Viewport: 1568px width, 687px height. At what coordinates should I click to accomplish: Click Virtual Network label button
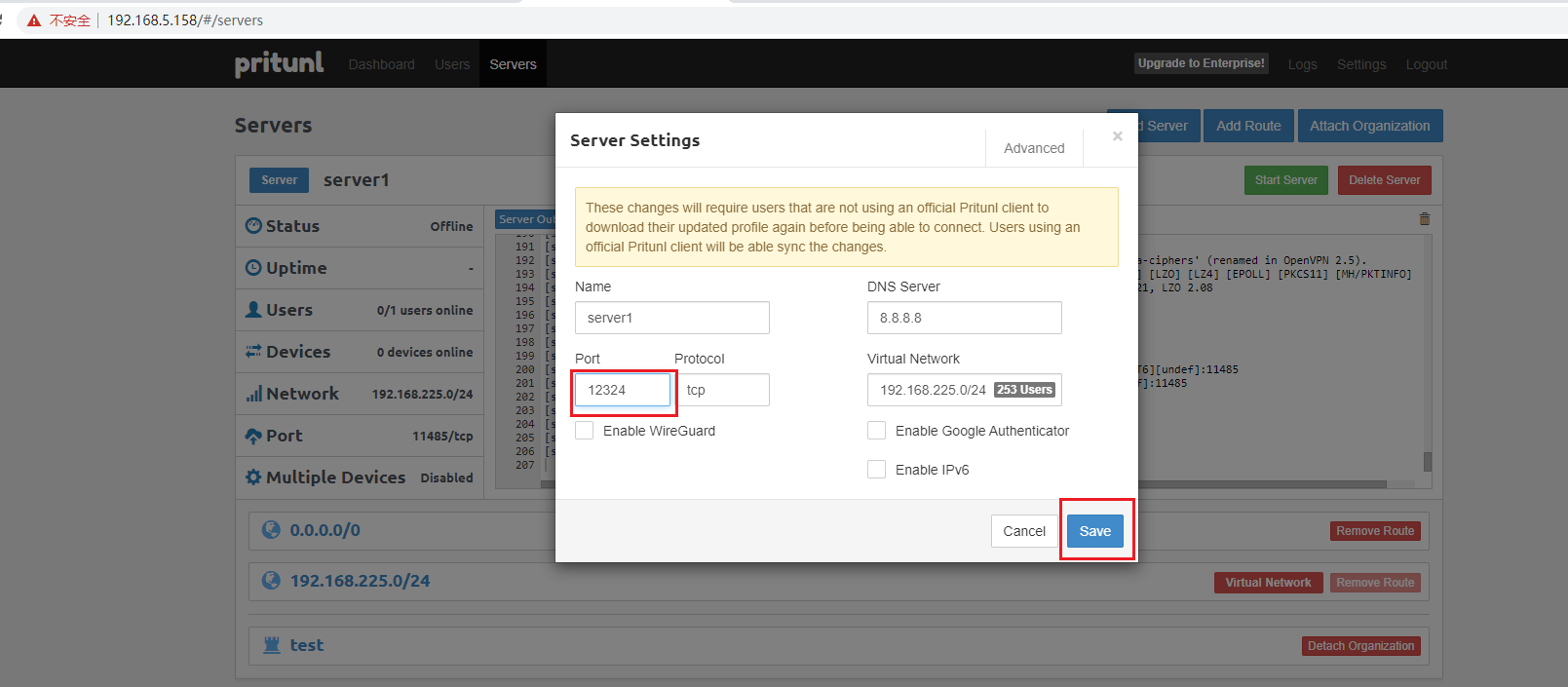pyautogui.click(x=1268, y=583)
